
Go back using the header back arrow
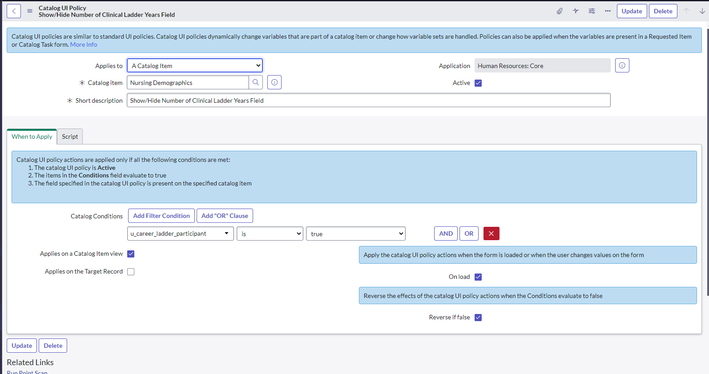[x=14, y=11]
